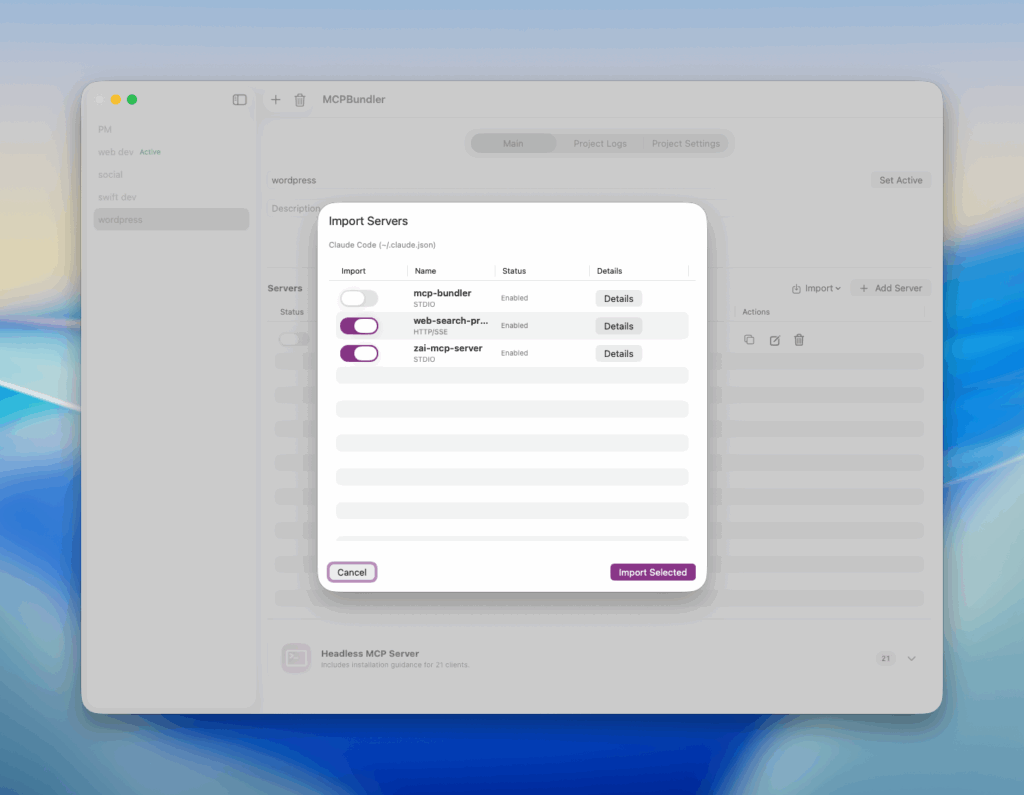1024x795 pixels.
Task: Select the wordpress project in sidebar
Action: point(171,220)
